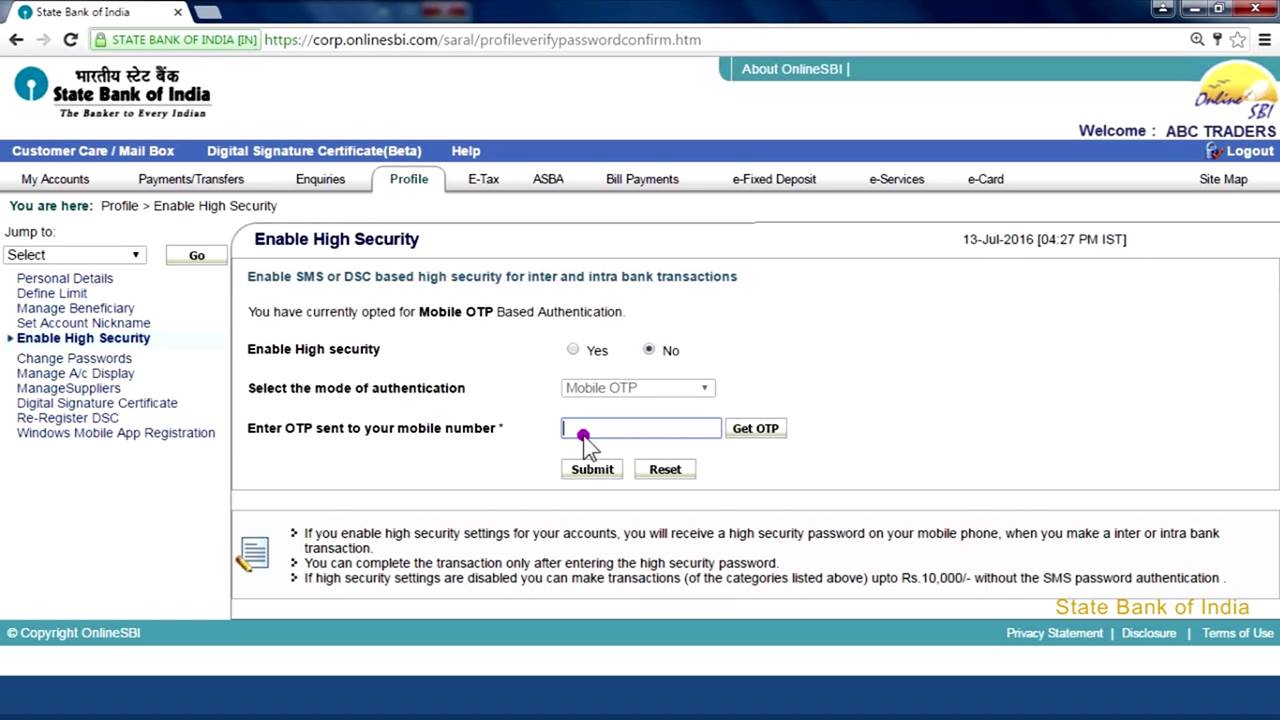This screenshot has width=1280, height=720.
Task: Open ManageSuppliers in sidebar
Action: (x=69, y=388)
